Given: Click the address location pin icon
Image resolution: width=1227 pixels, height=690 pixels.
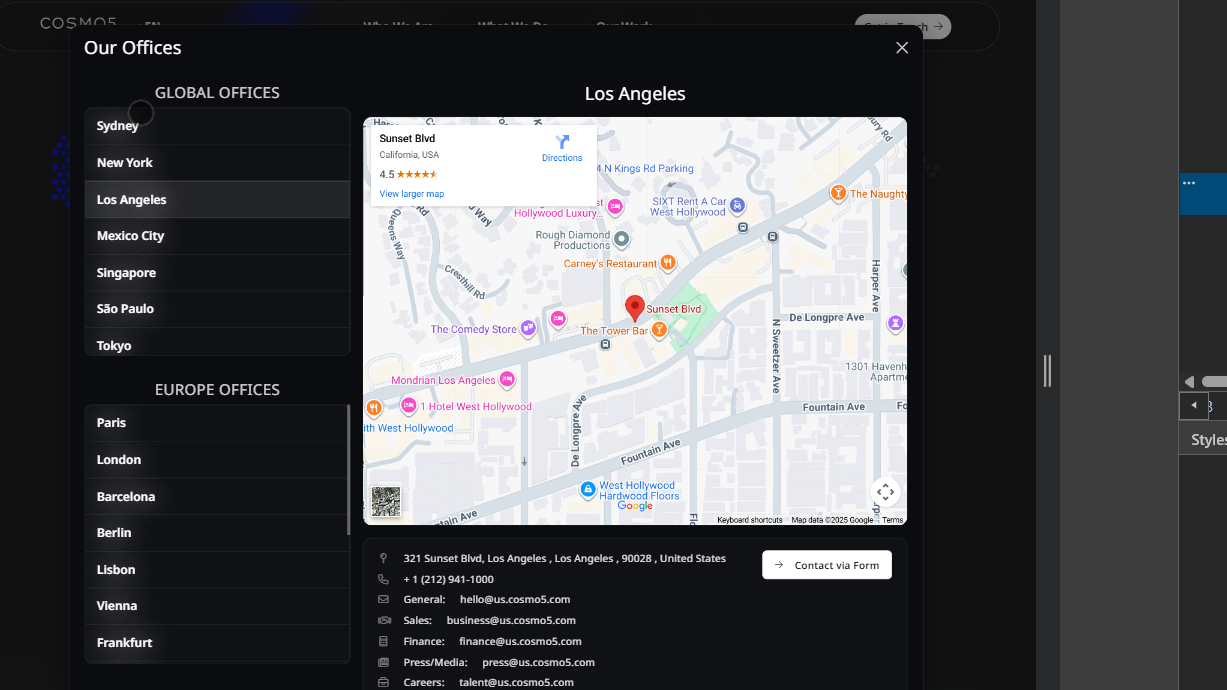Looking at the screenshot, I should pyautogui.click(x=383, y=558).
